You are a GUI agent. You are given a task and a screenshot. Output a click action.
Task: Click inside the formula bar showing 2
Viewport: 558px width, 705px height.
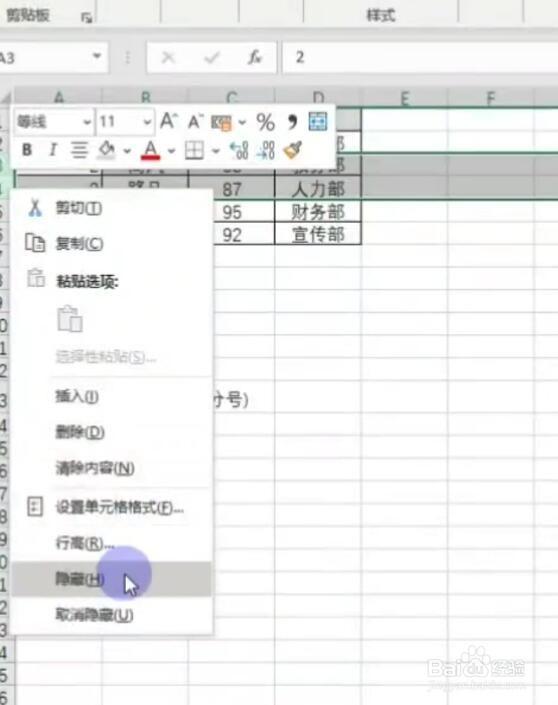pos(420,58)
